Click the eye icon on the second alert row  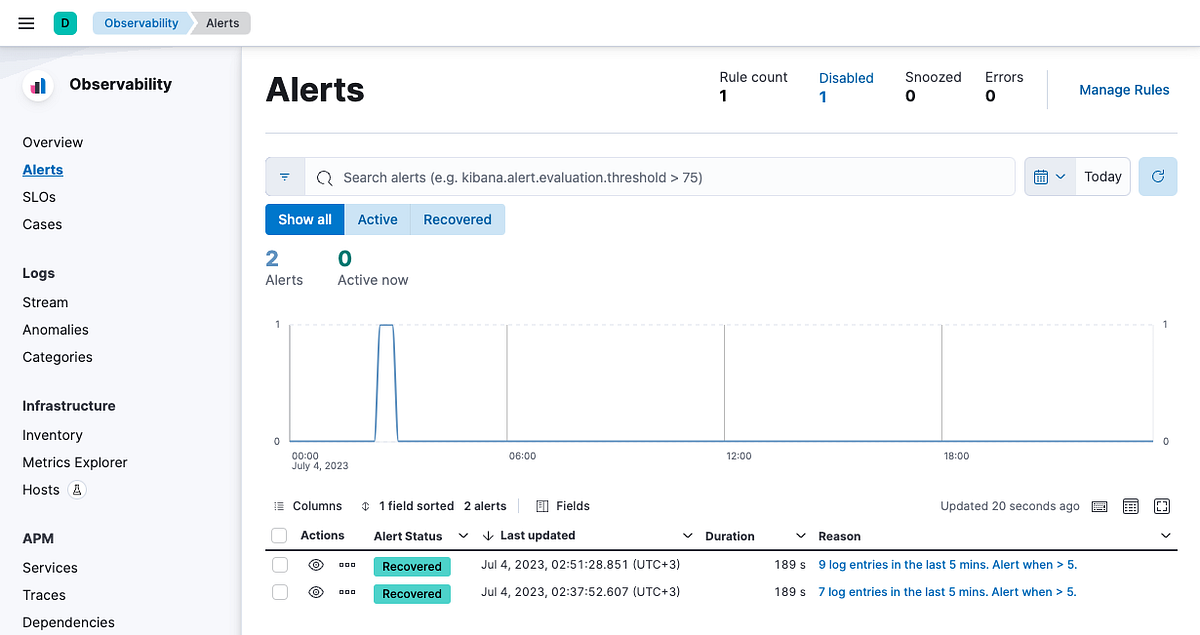pos(316,591)
